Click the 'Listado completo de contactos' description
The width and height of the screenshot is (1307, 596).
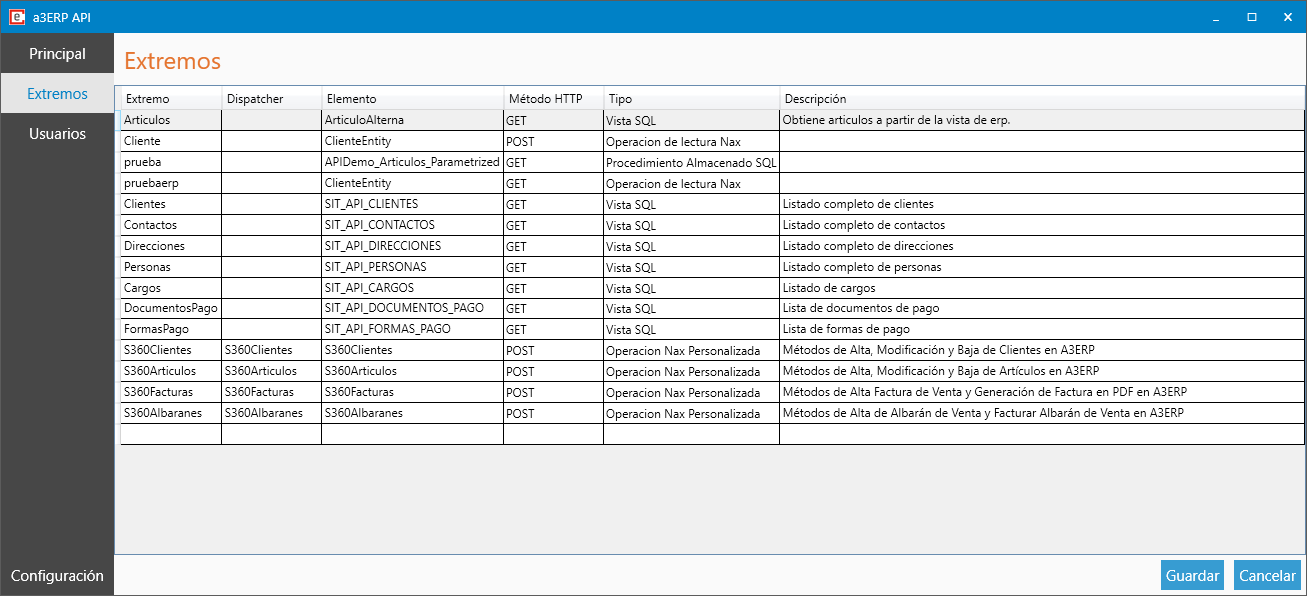pyautogui.click(x=1042, y=225)
